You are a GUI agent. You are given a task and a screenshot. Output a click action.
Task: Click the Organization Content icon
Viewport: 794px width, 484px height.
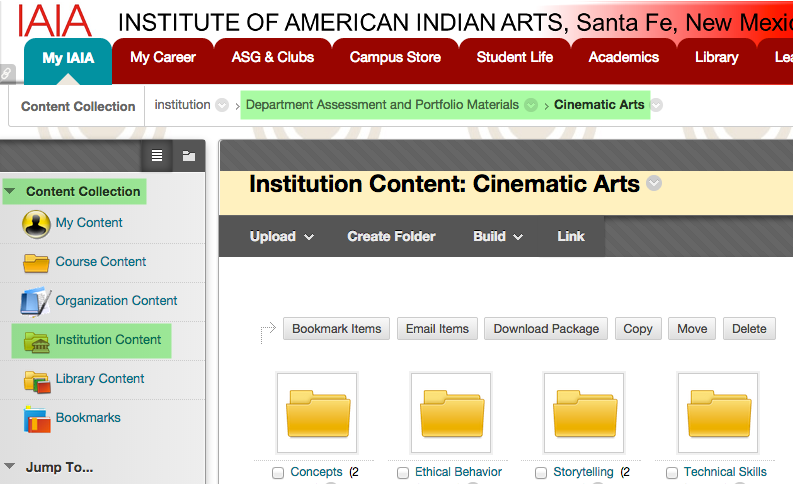(x=36, y=301)
